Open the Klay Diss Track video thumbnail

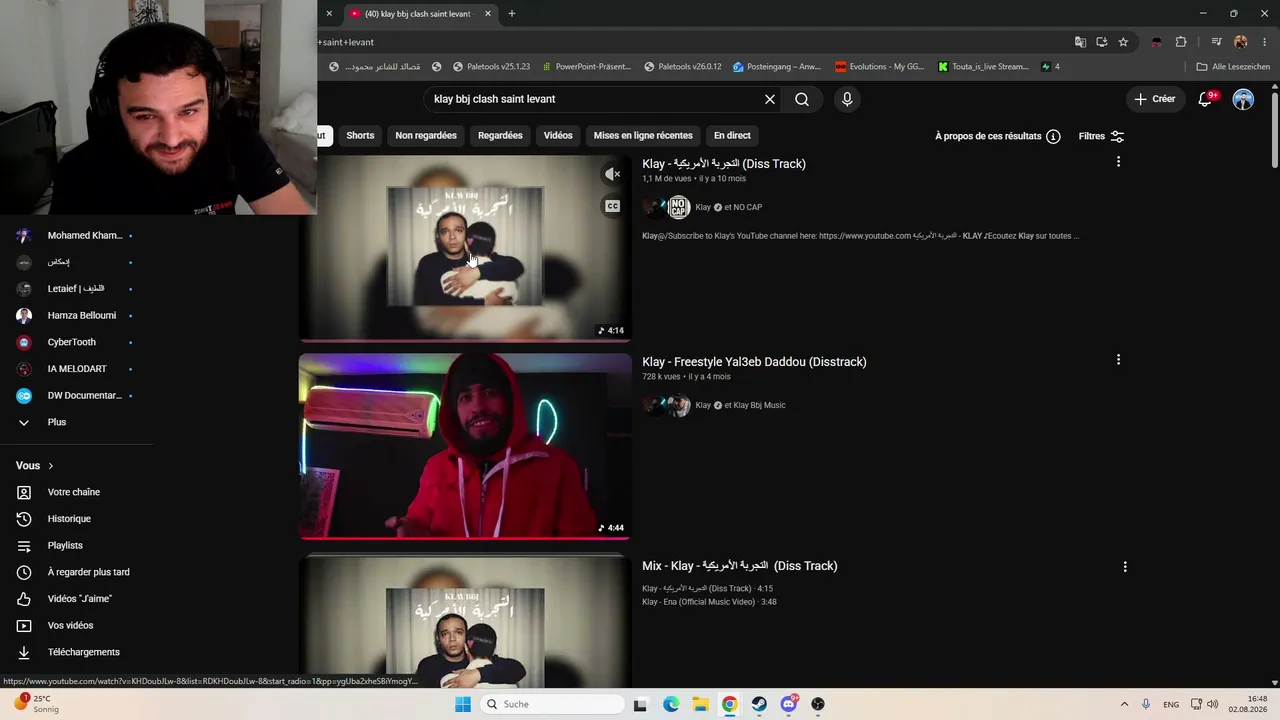465,248
